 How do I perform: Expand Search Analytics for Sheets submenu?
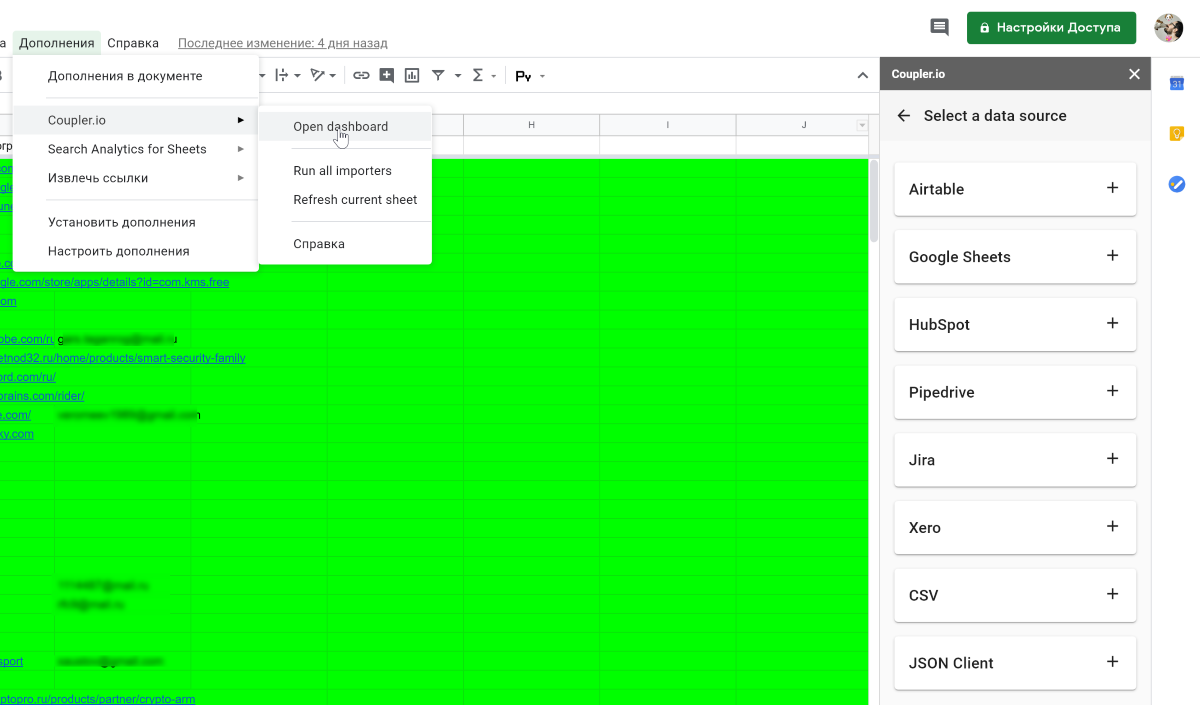point(136,149)
